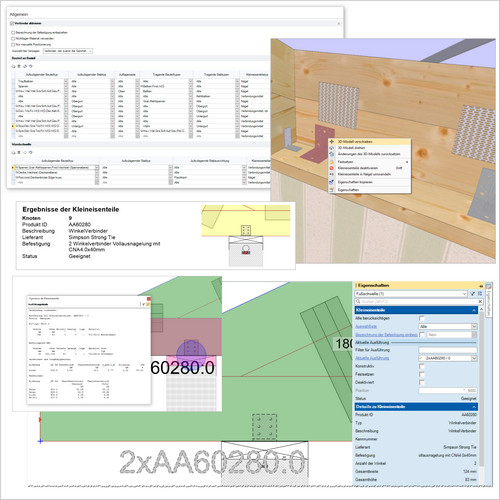Choose 'Eigenschaften kopieren' menu entry
Screen dimensions: 500x500
pyautogui.click(x=369, y=182)
